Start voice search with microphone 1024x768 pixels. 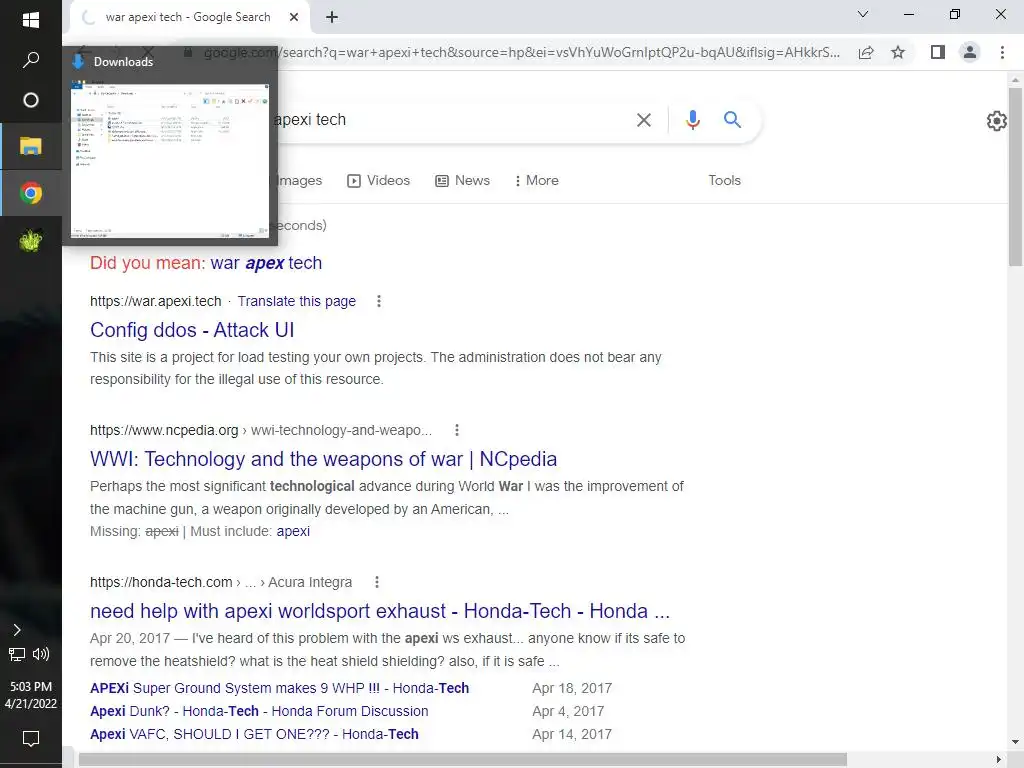coord(693,120)
